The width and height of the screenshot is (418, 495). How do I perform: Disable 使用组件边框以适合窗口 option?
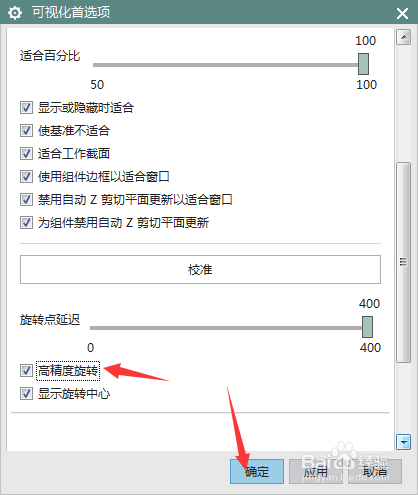click(x=26, y=177)
